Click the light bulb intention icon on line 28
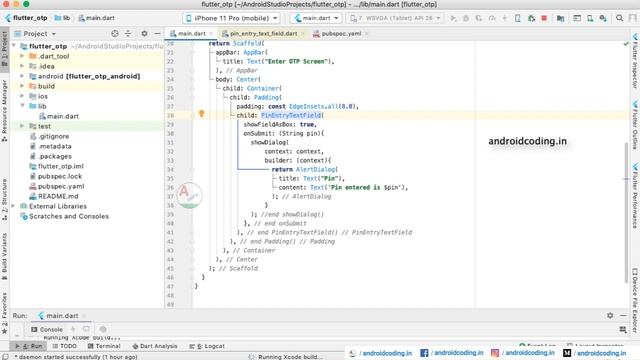The width and height of the screenshot is (640, 360). [201, 114]
